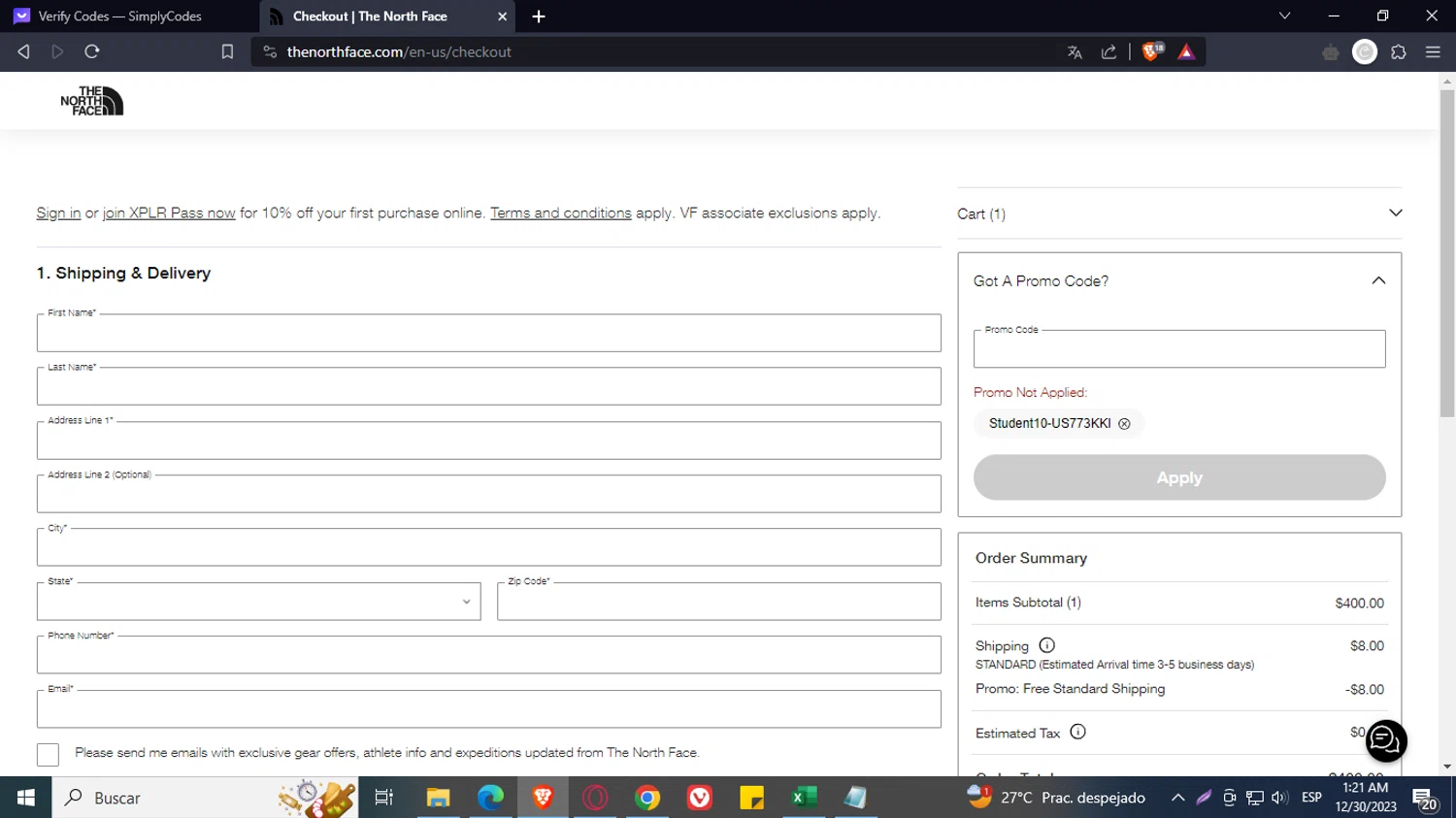Click the Promo Code input box

1179,349
